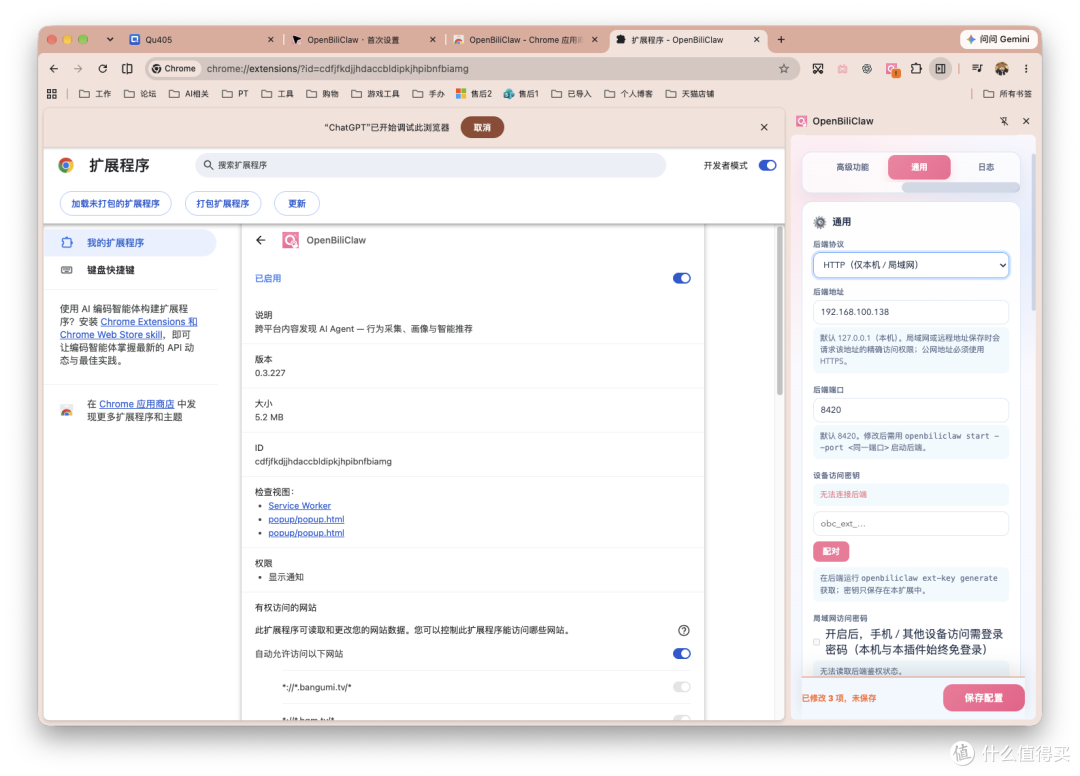Click Pack extension button
1080x776 pixels.
tap(222, 204)
